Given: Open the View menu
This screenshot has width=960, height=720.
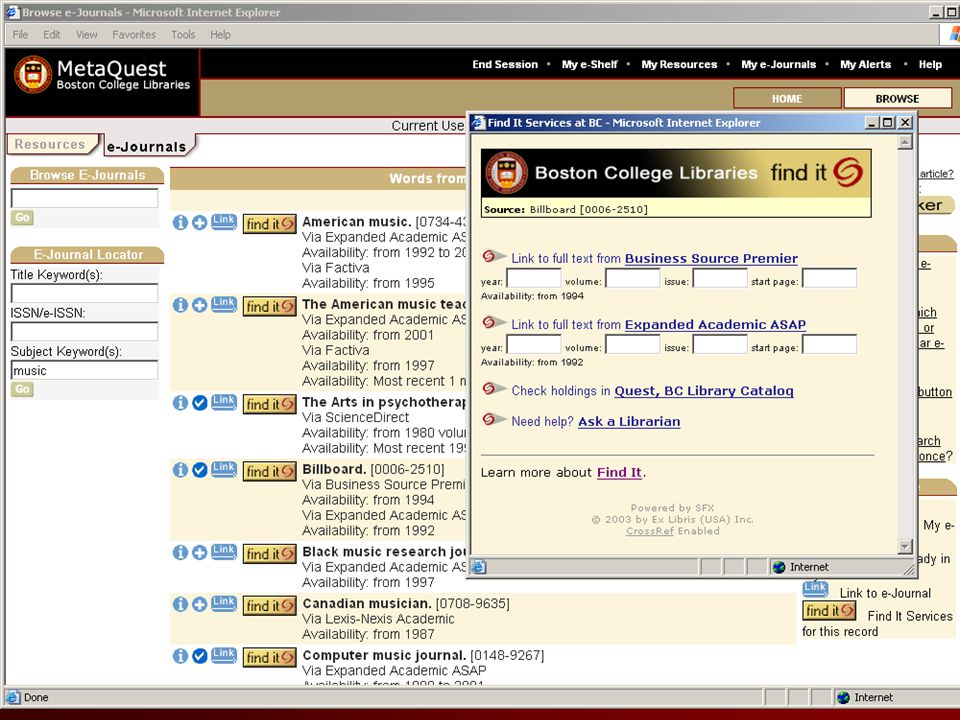Looking at the screenshot, I should (86, 35).
